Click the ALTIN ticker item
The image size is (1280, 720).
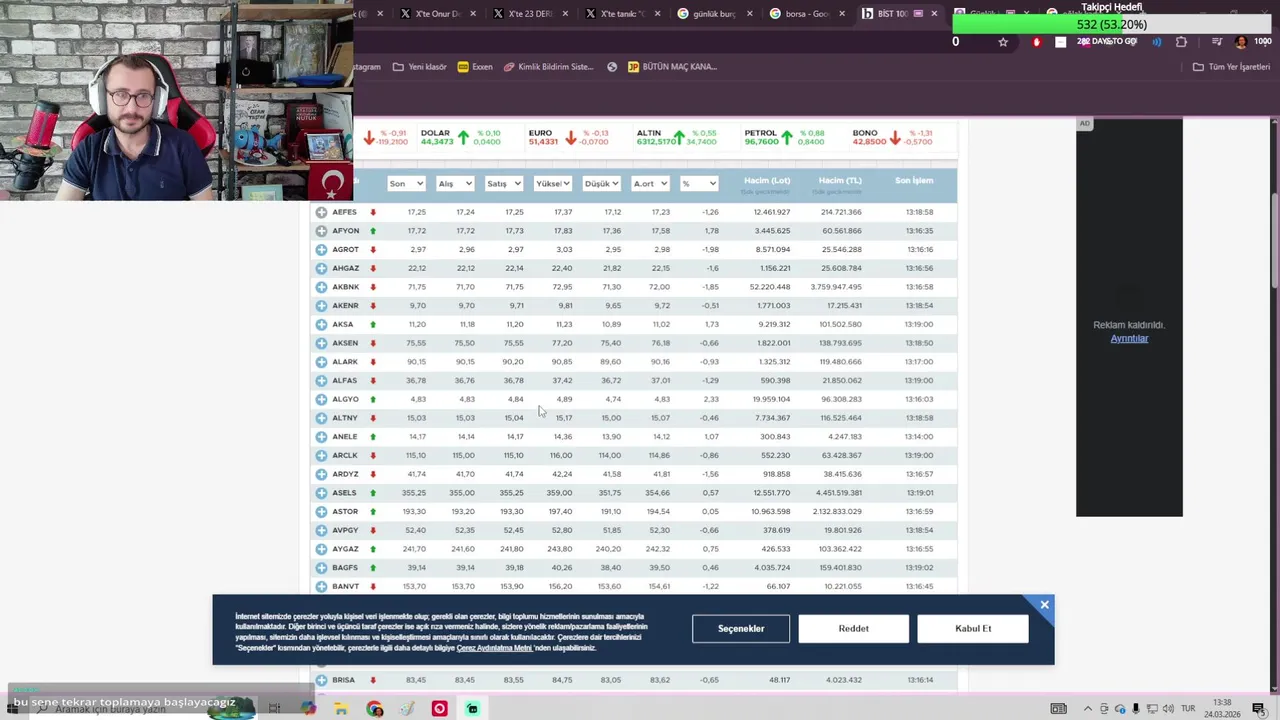click(x=677, y=137)
